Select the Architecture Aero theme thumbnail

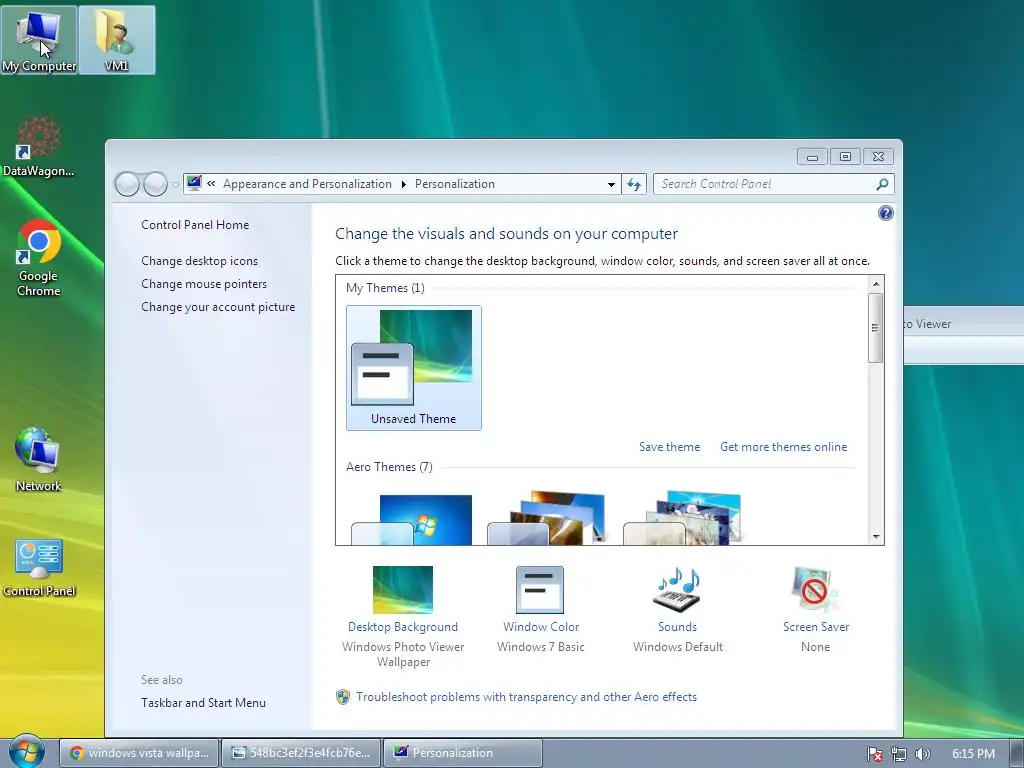click(547, 518)
